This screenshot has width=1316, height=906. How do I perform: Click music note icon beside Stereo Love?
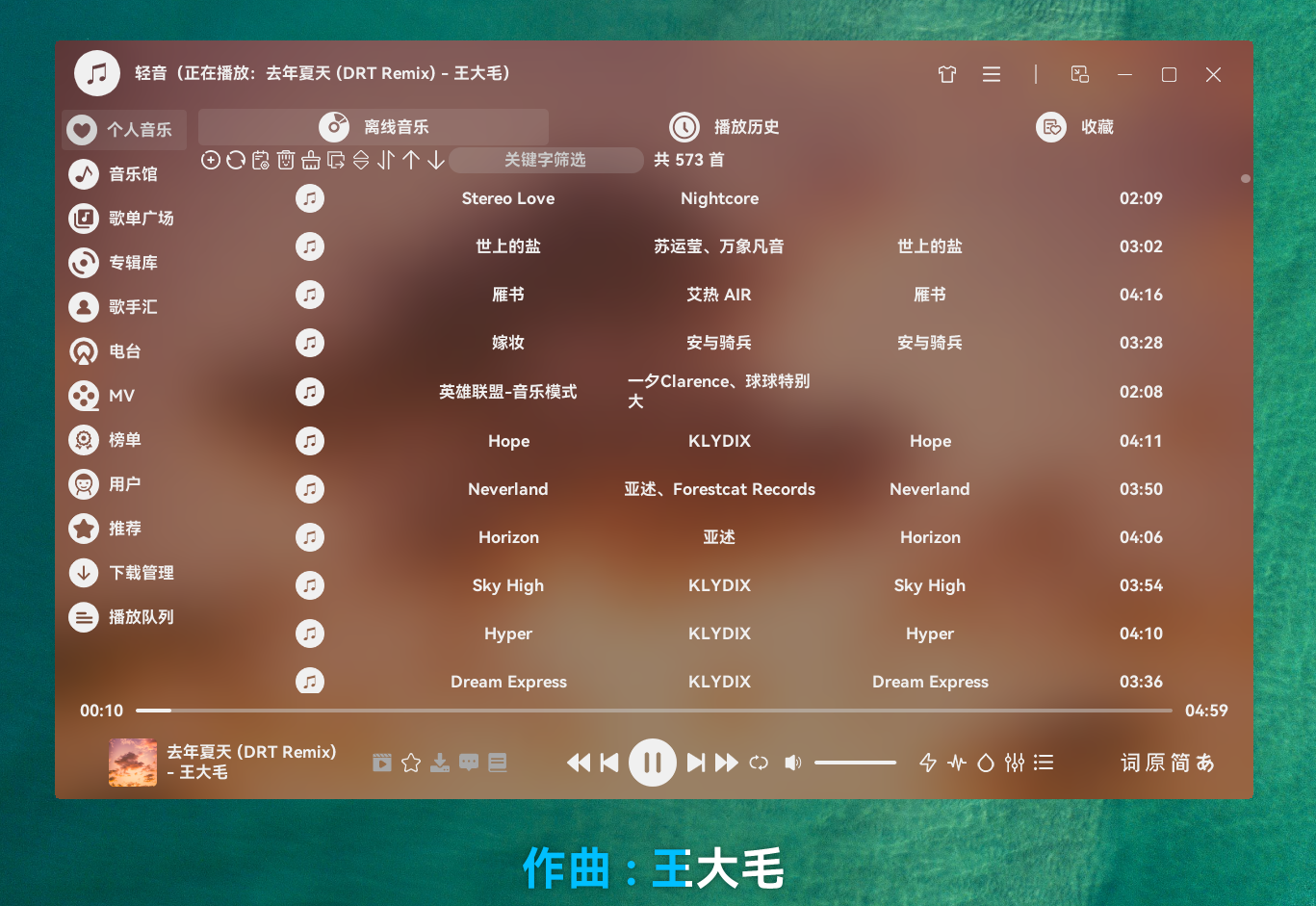[x=310, y=198]
